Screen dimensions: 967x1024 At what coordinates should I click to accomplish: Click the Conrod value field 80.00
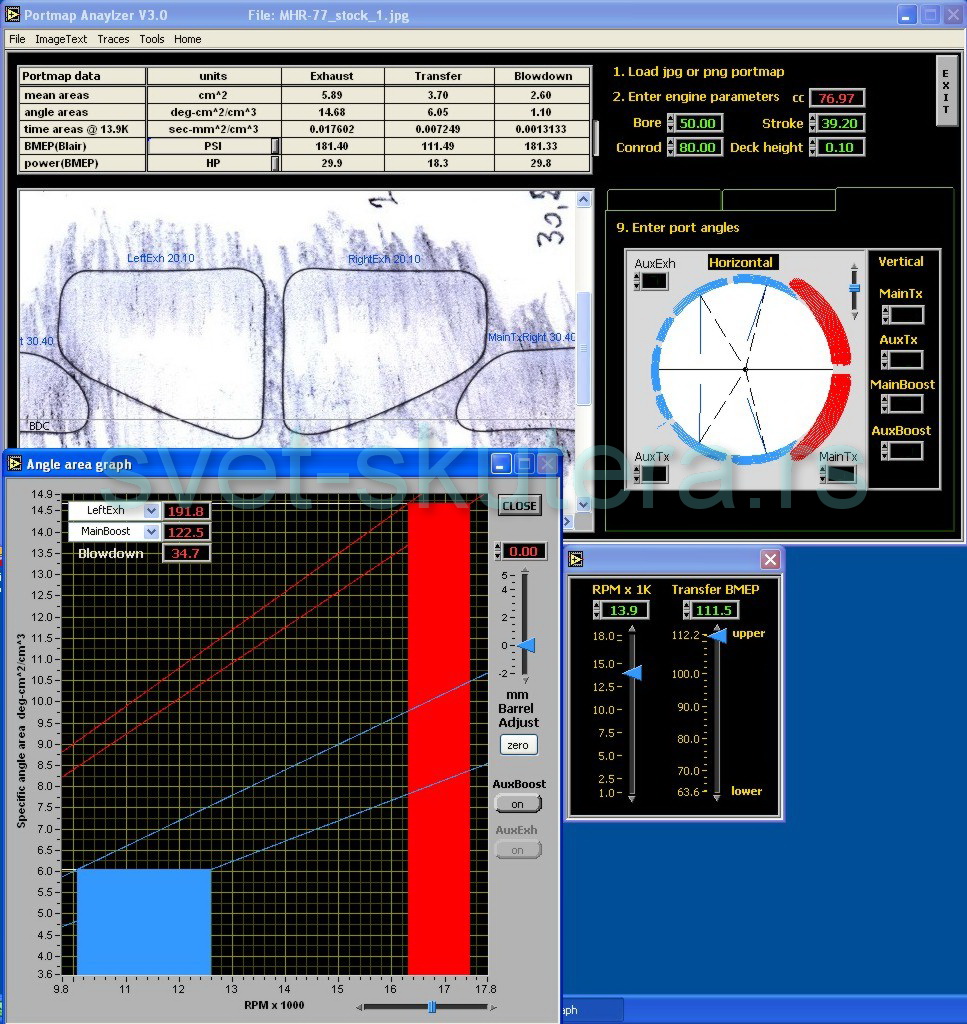pos(697,148)
